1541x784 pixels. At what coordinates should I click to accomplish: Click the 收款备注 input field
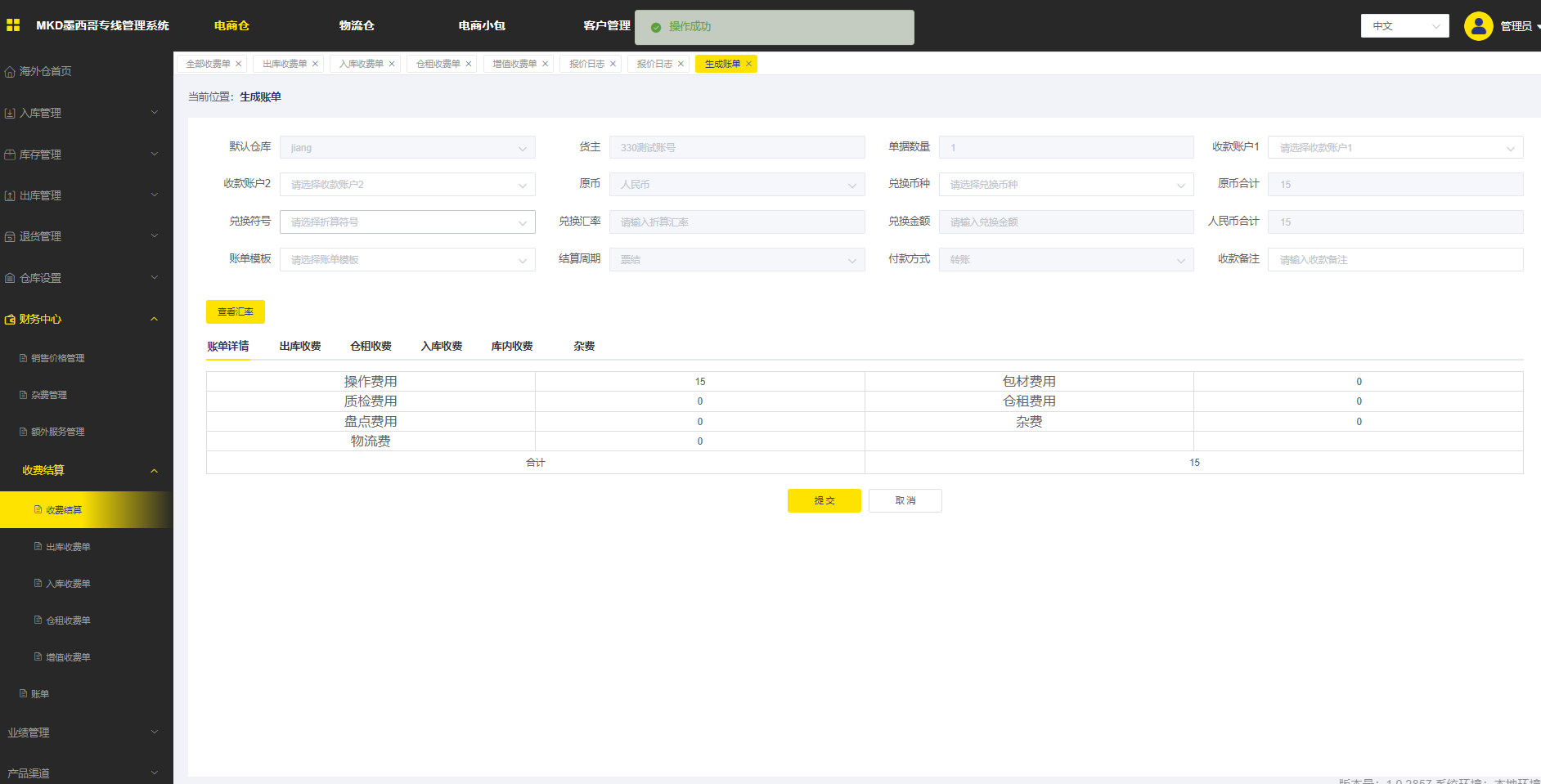(x=1395, y=260)
